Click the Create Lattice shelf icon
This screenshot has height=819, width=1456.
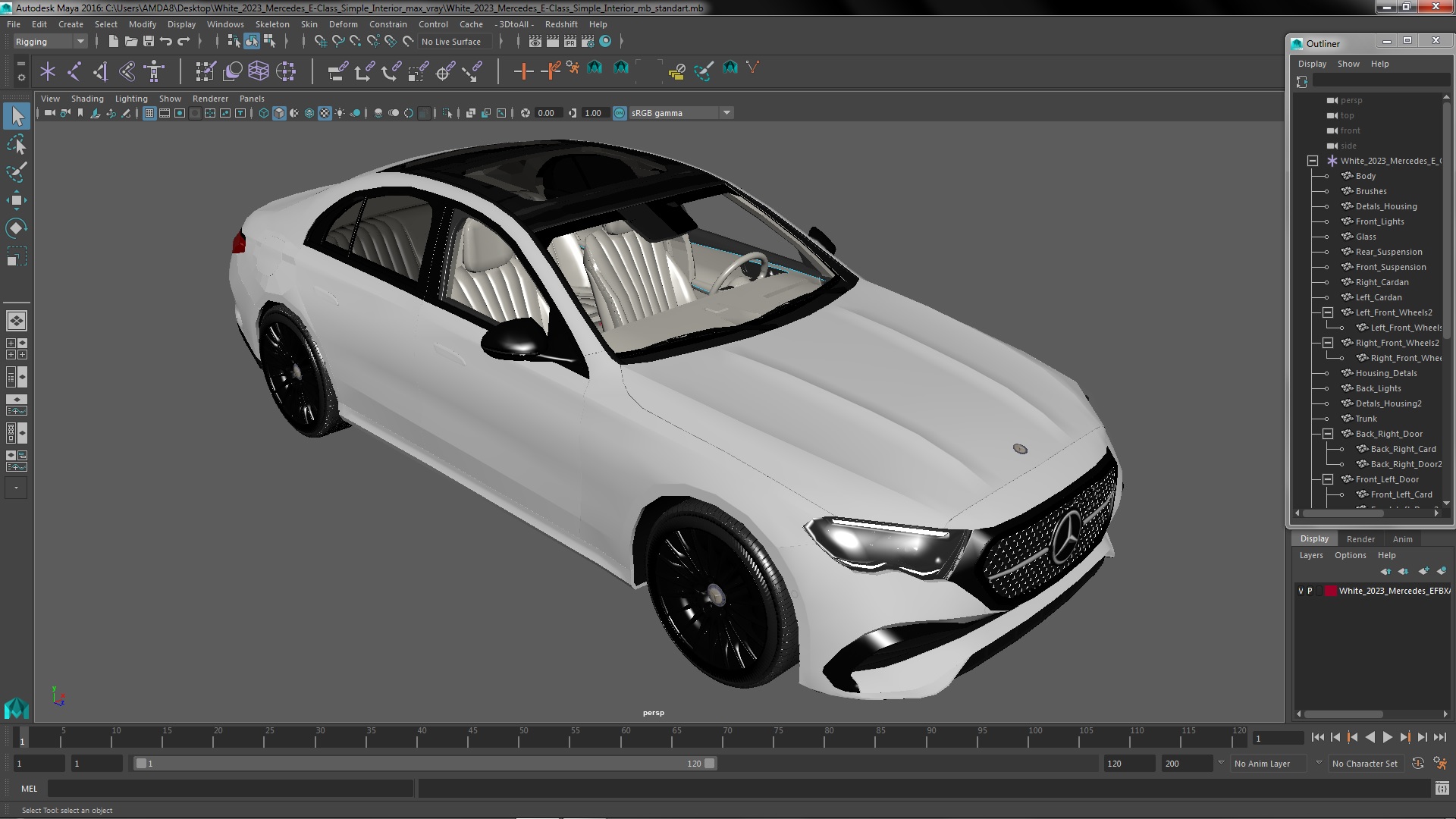coord(259,71)
